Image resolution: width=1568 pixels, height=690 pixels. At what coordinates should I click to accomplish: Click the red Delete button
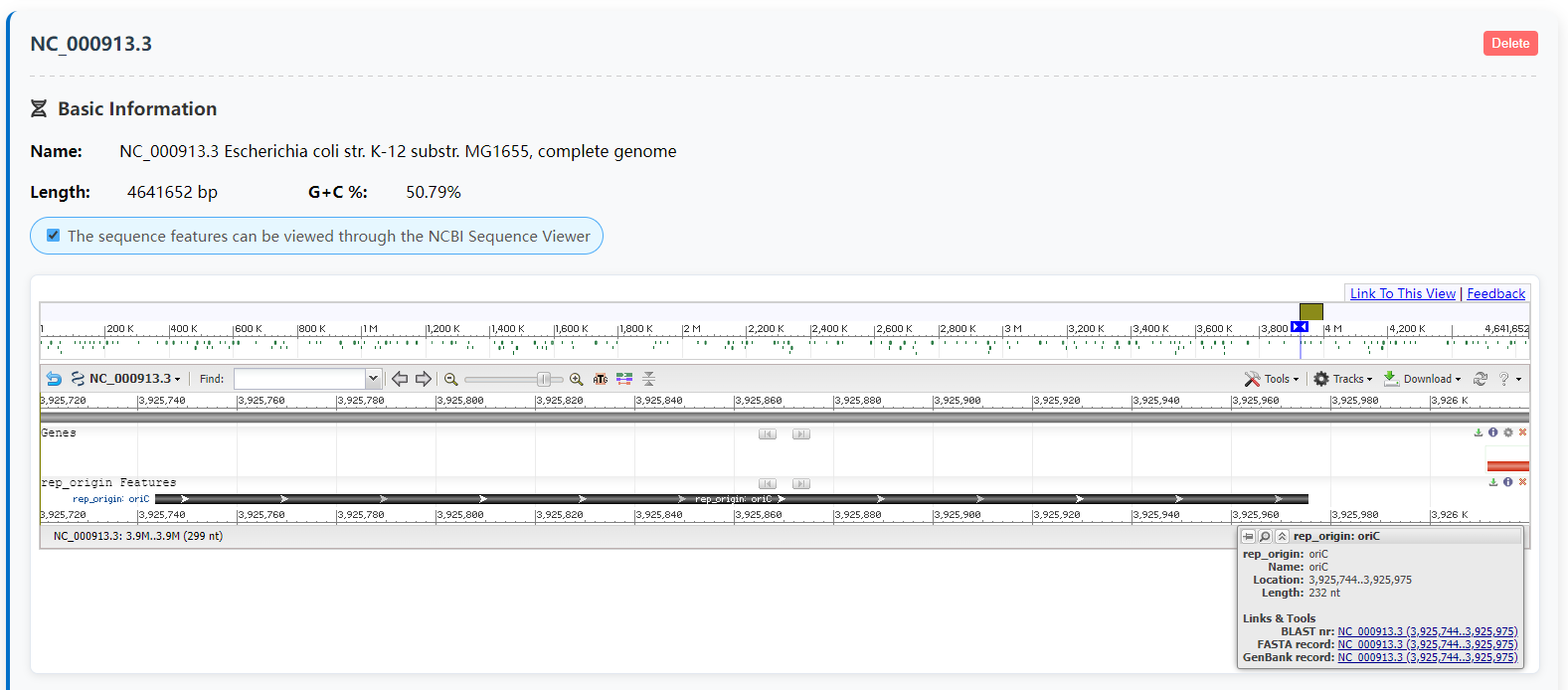pos(1510,43)
